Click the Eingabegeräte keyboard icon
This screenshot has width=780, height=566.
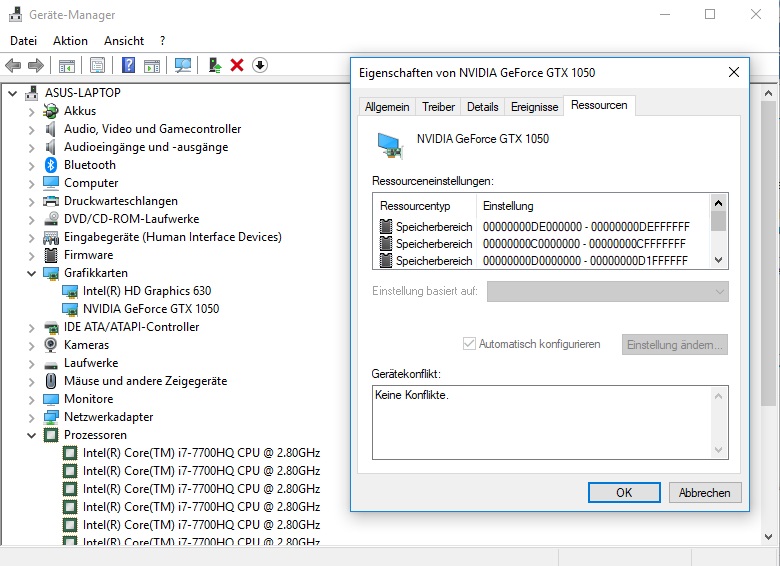(x=51, y=237)
